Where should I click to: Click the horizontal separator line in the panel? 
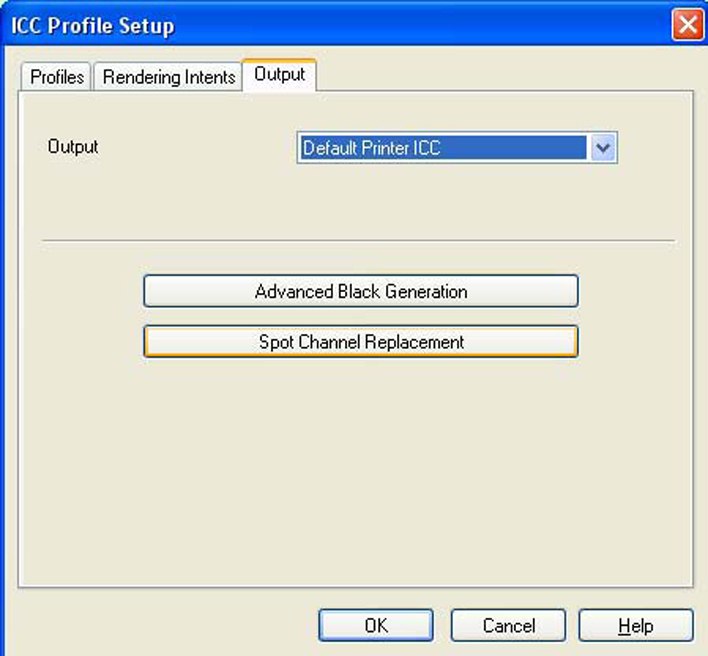[x=358, y=240]
